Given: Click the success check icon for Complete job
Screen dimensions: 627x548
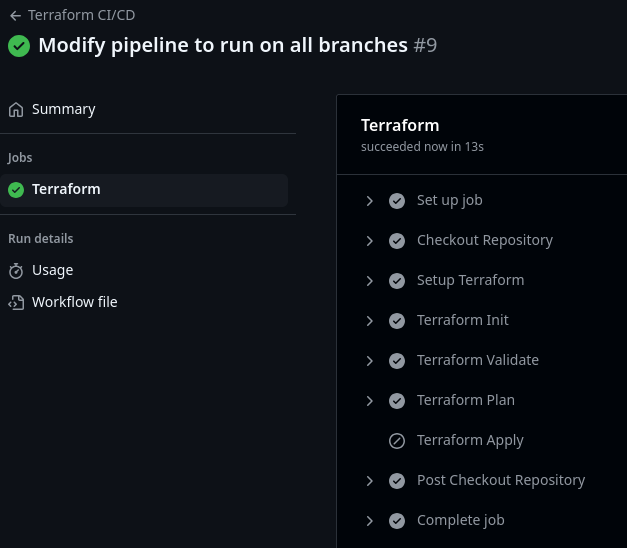Looking at the screenshot, I should tap(397, 521).
